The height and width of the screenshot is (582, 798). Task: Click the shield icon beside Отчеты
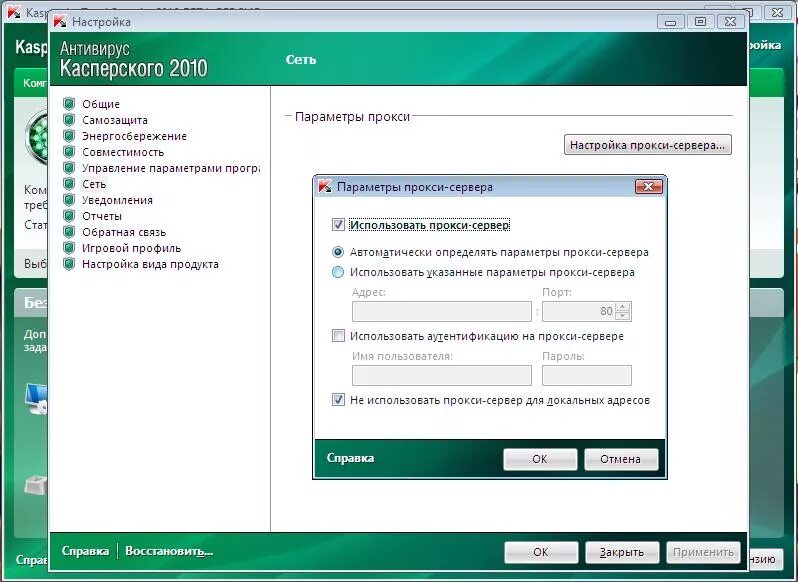[69, 216]
